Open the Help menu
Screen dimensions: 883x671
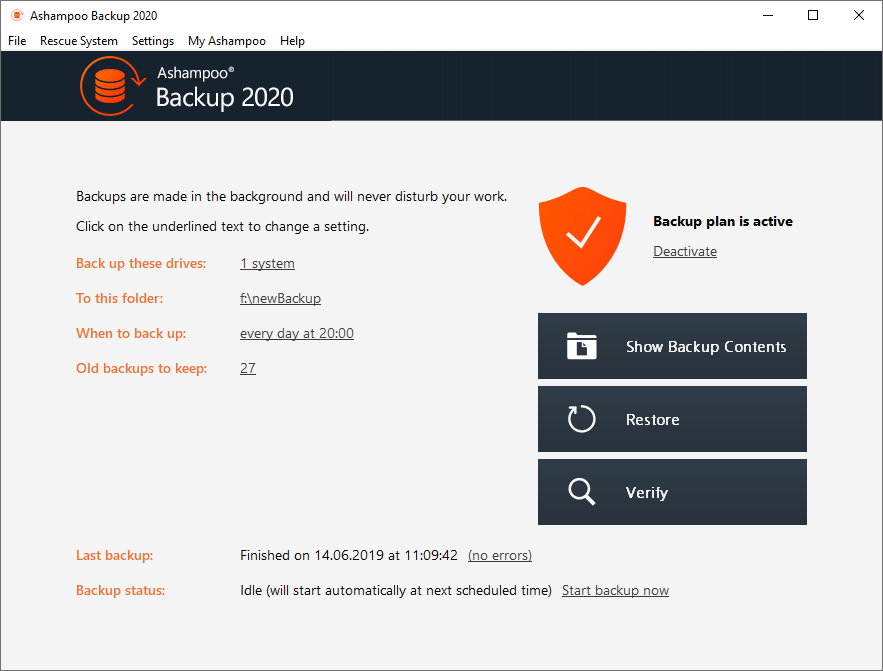292,41
